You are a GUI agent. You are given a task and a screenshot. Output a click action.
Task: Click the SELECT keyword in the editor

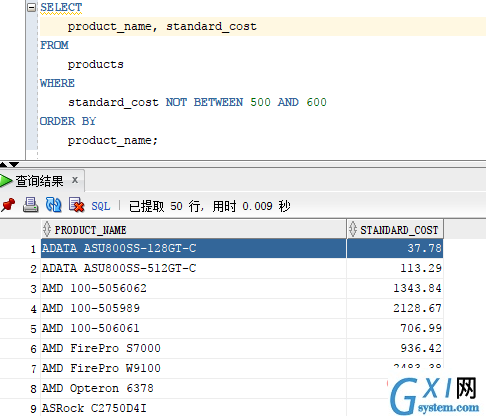pos(61,7)
